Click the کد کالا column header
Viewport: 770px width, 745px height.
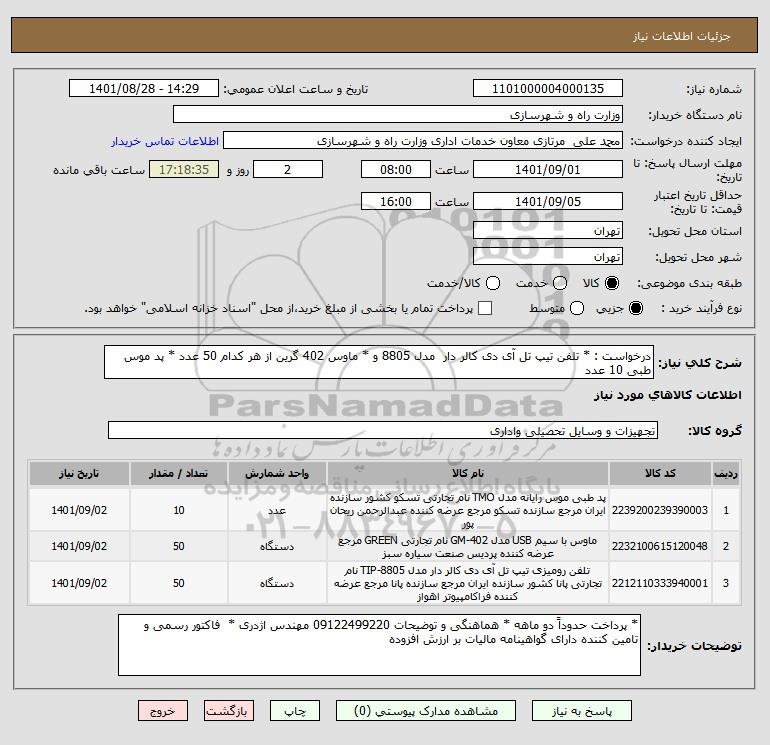(660, 473)
